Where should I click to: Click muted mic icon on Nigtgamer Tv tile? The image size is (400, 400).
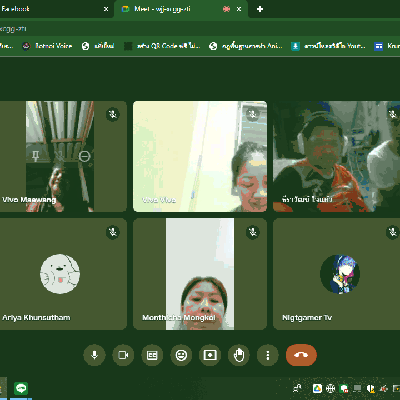coord(393,232)
